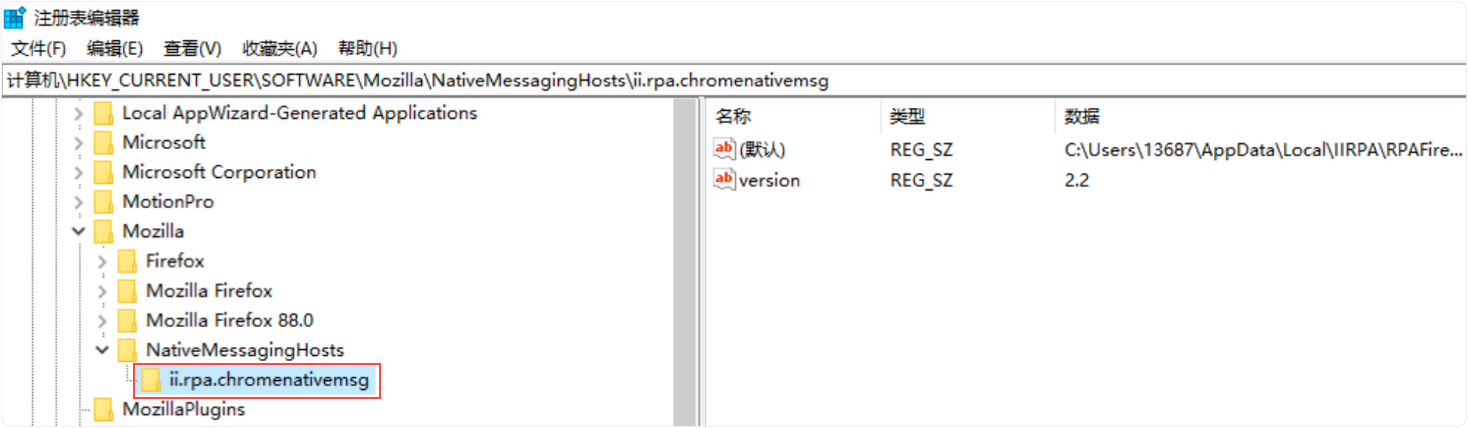The image size is (1468, 428).
Task: Open the 收藏夹(A) menu
Action: point(279,48)
